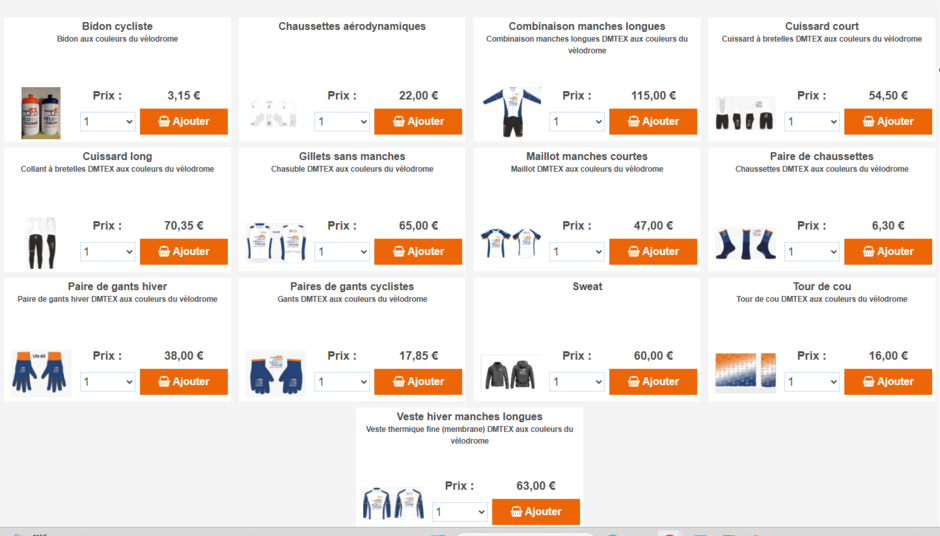Click the Sweat hoodie thumbnail
Image resolution: width=940 pixels, height=536 pixels.
click(x=510, y=373)
